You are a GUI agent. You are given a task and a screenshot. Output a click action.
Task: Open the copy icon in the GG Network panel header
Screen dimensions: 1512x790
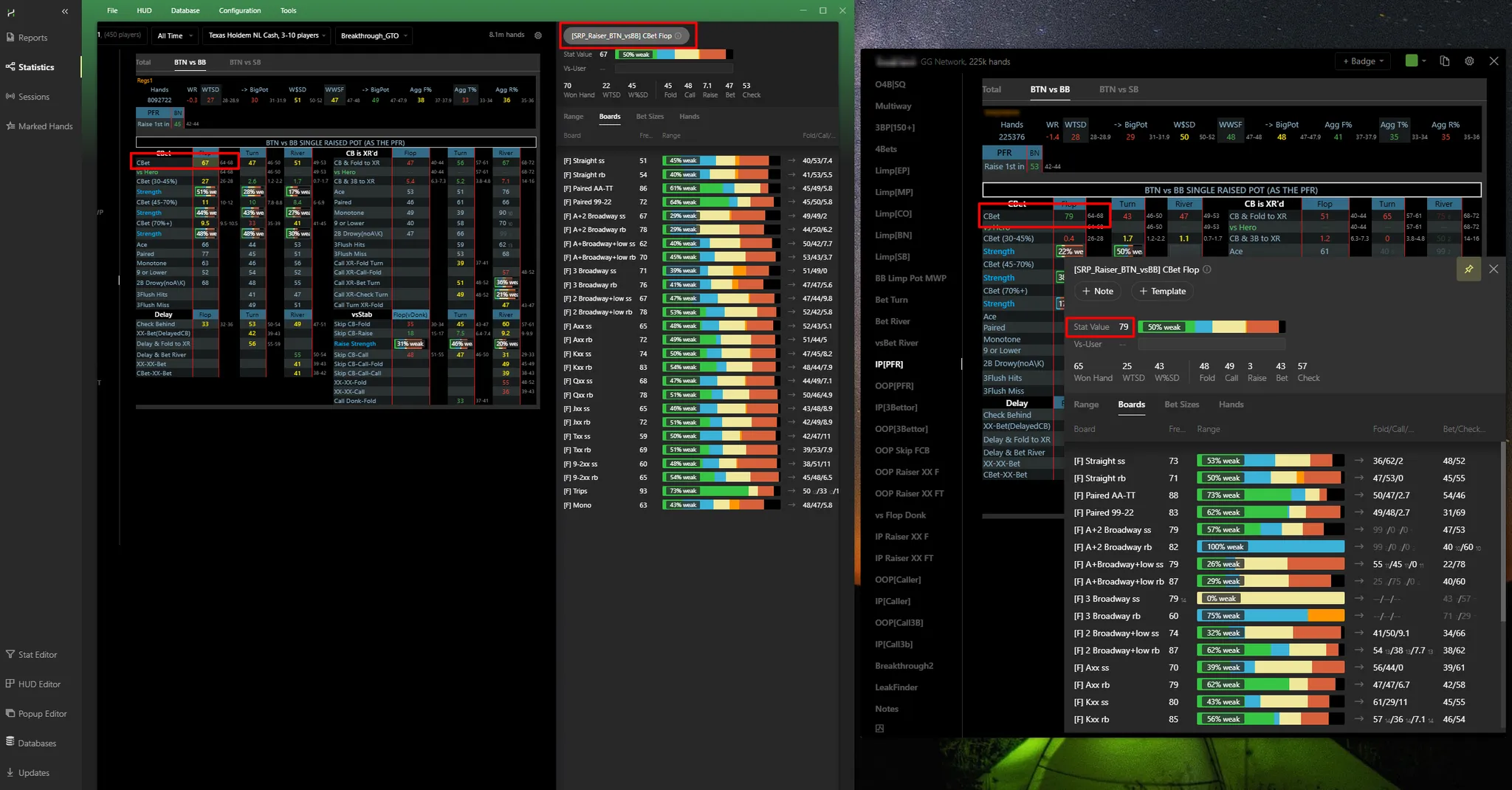(1445, 61)
